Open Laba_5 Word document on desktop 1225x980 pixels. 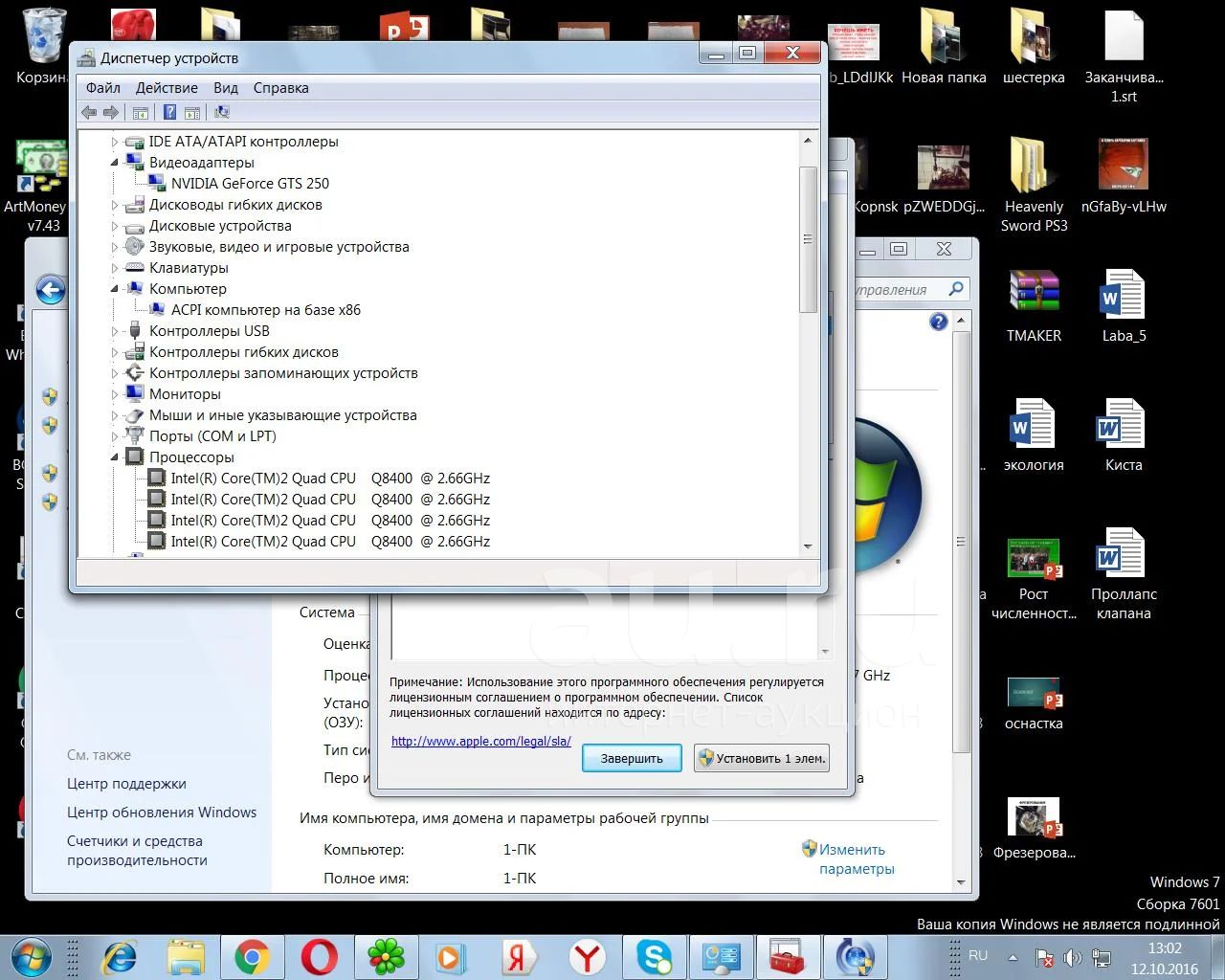click(1124, 306)
